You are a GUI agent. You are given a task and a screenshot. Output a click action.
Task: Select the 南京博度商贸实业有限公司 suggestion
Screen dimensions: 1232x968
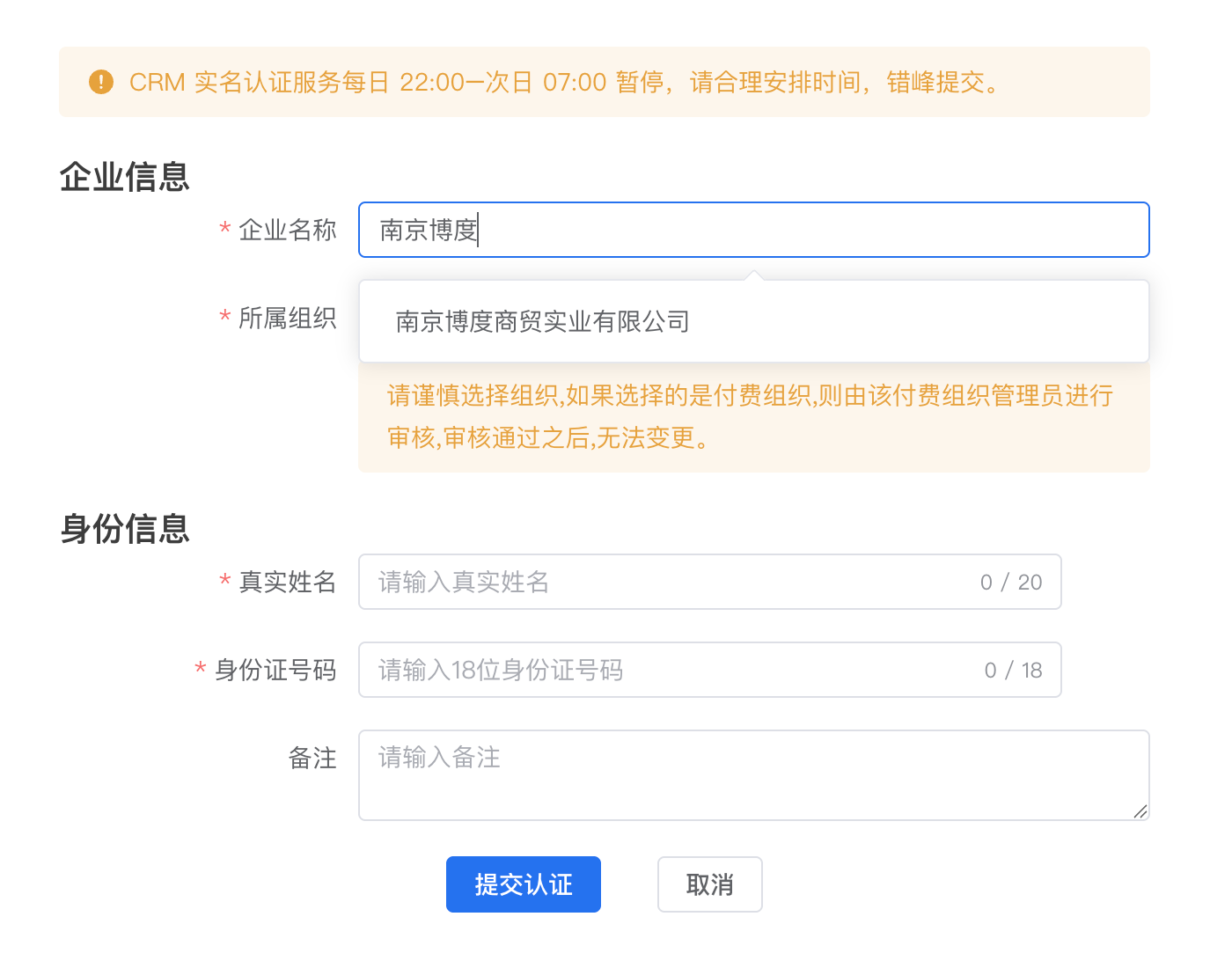[x=754, y=321]
